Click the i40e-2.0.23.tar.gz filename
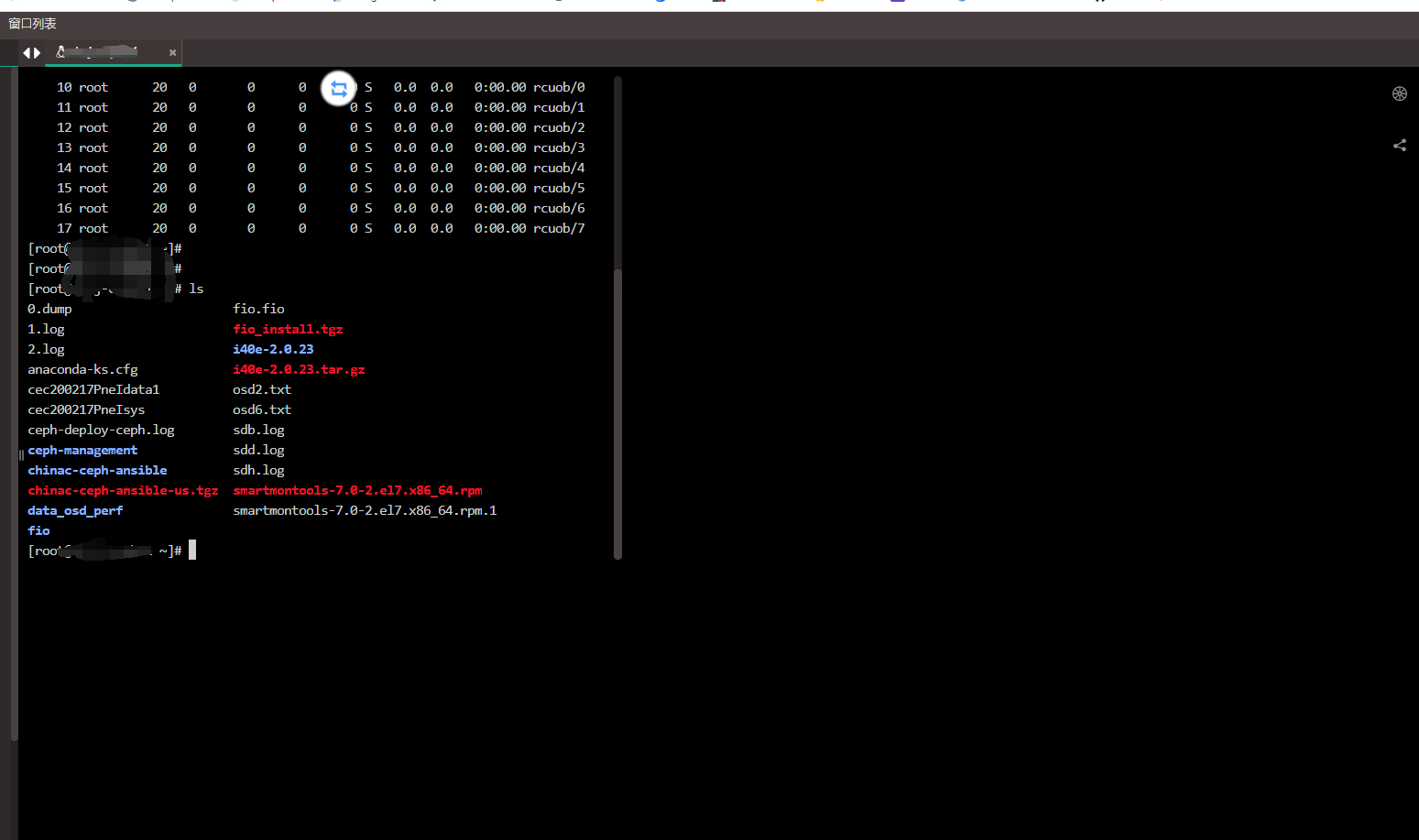Viewport: 1419px width, 840px height. (299, 369)
